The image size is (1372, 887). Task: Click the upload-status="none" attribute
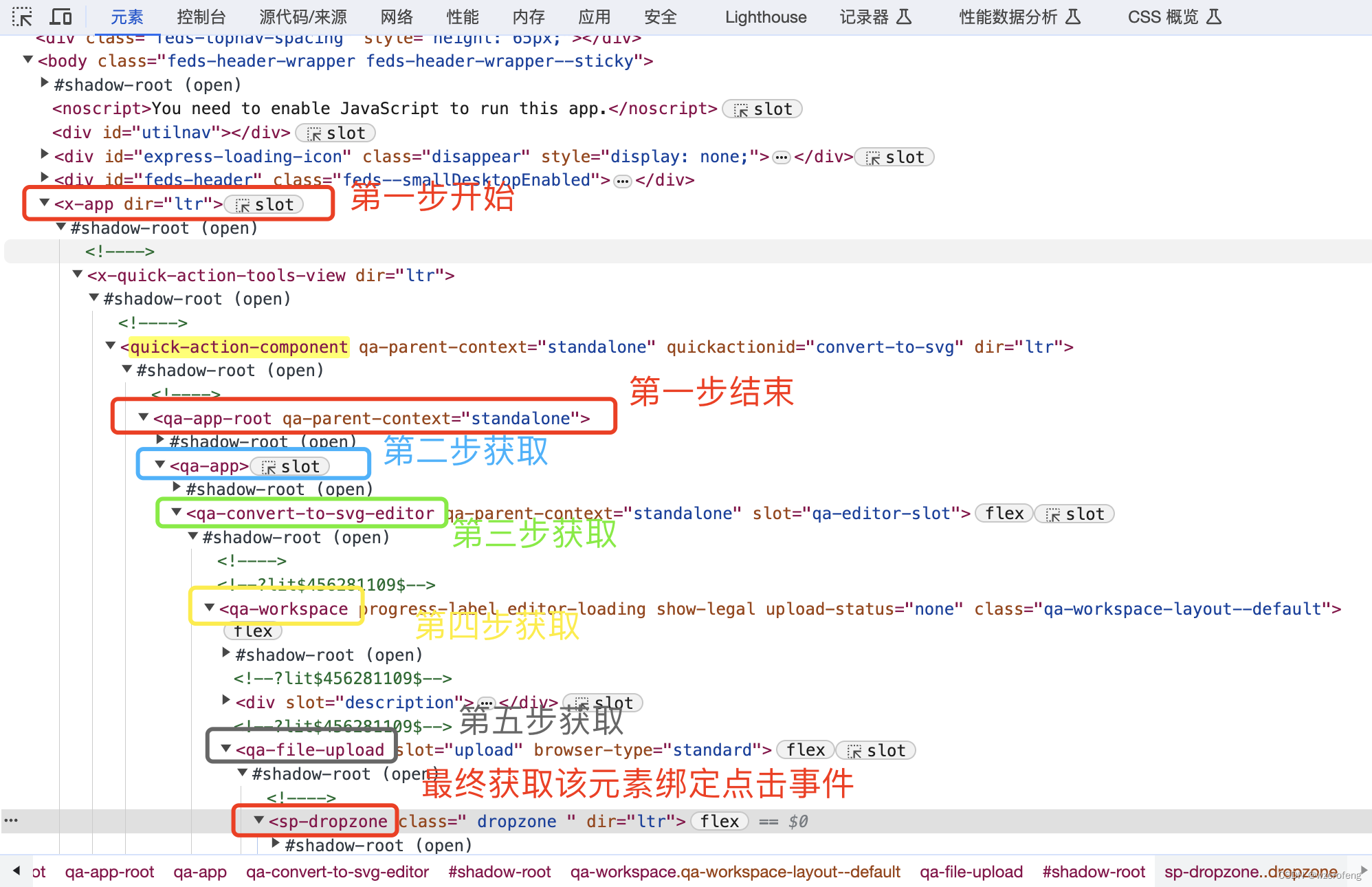(865, 609)
